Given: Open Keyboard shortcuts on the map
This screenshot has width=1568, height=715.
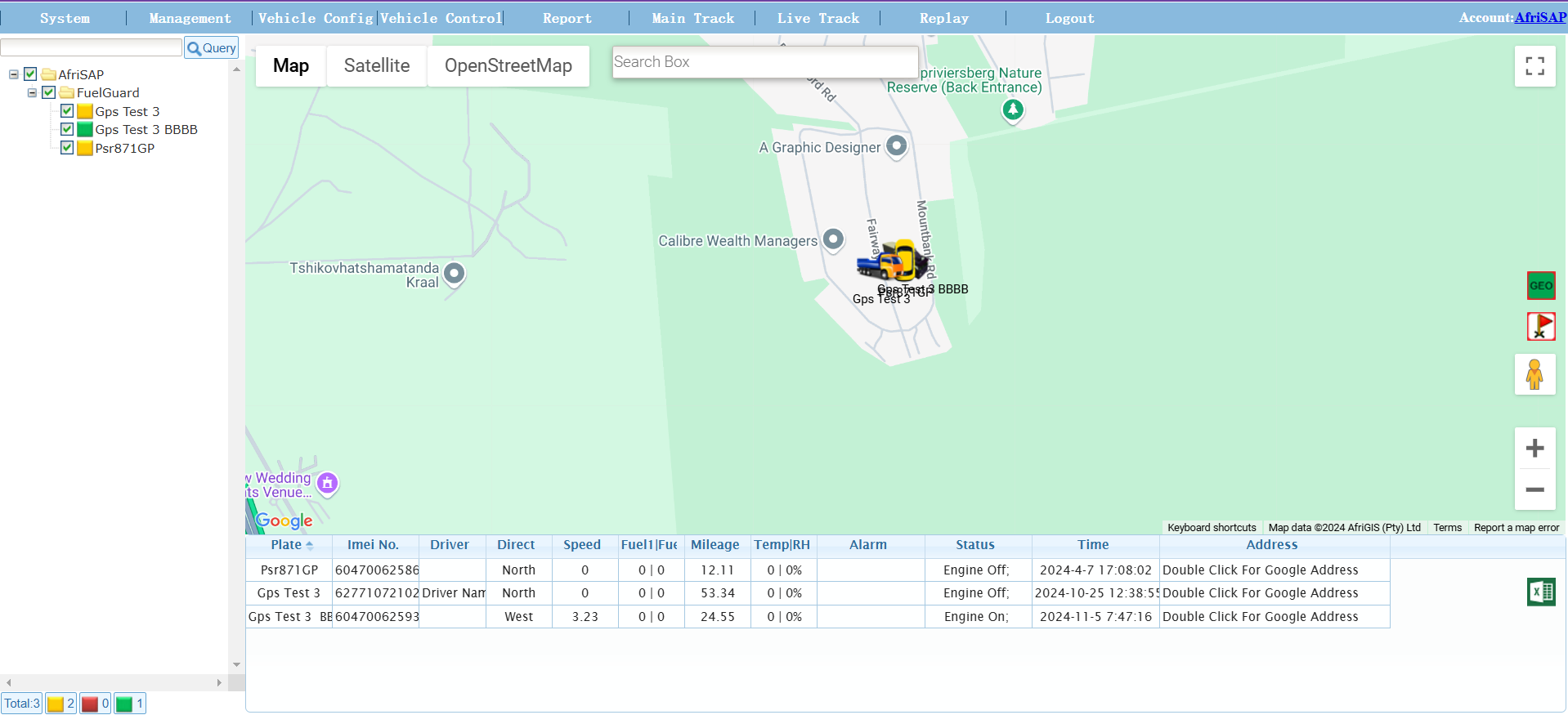Looking at the screenshot, I should (x=1212, y=528).
